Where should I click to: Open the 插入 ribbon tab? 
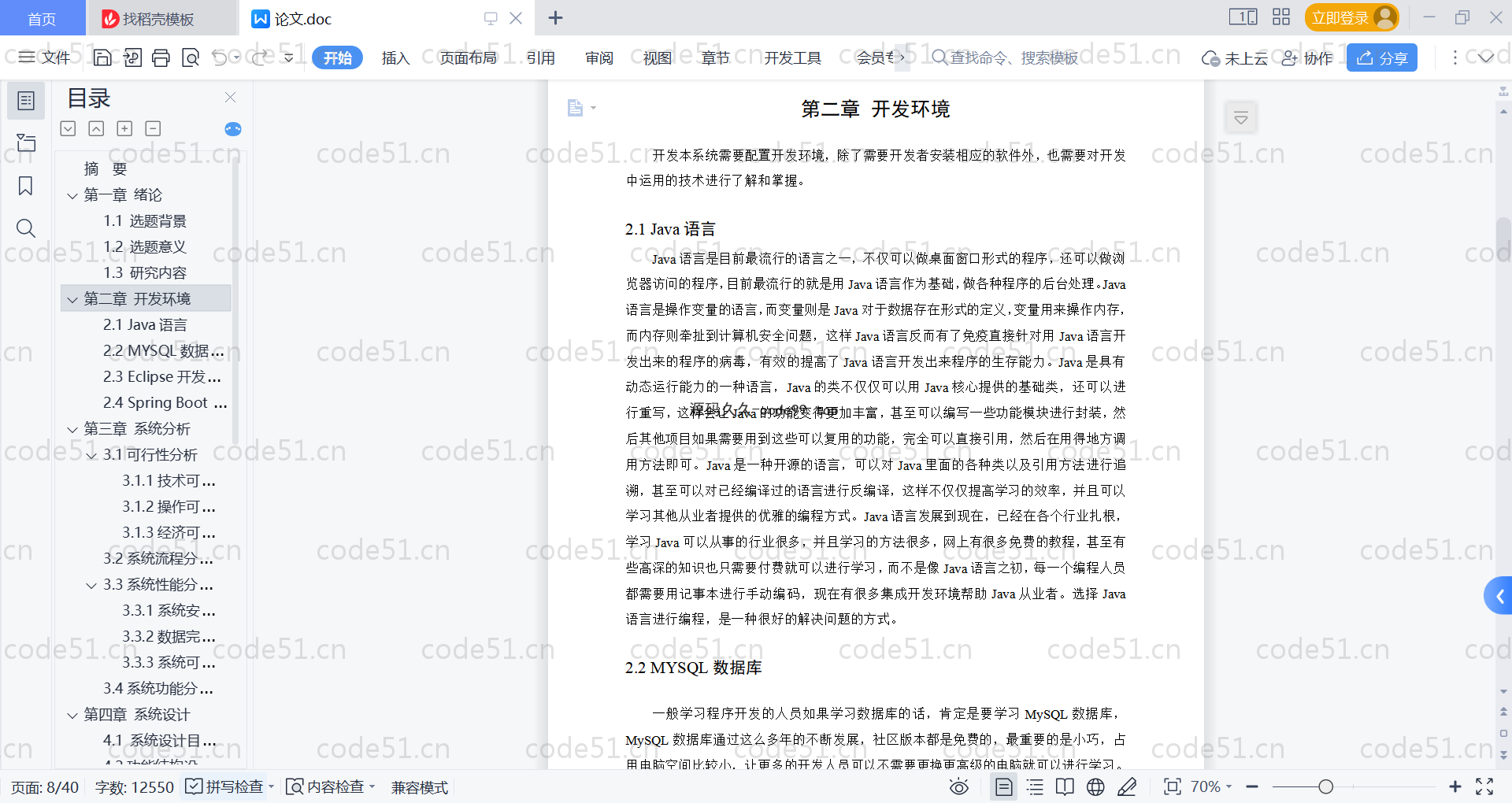tap(395, 57)
